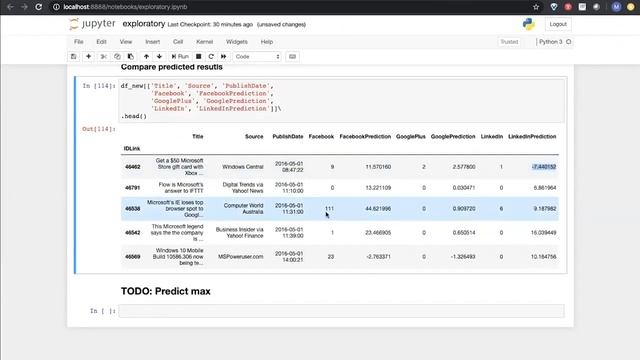The image size is (640, 360).
Task: Interrupt the kernel with stop icon
Action: point(199,56)
